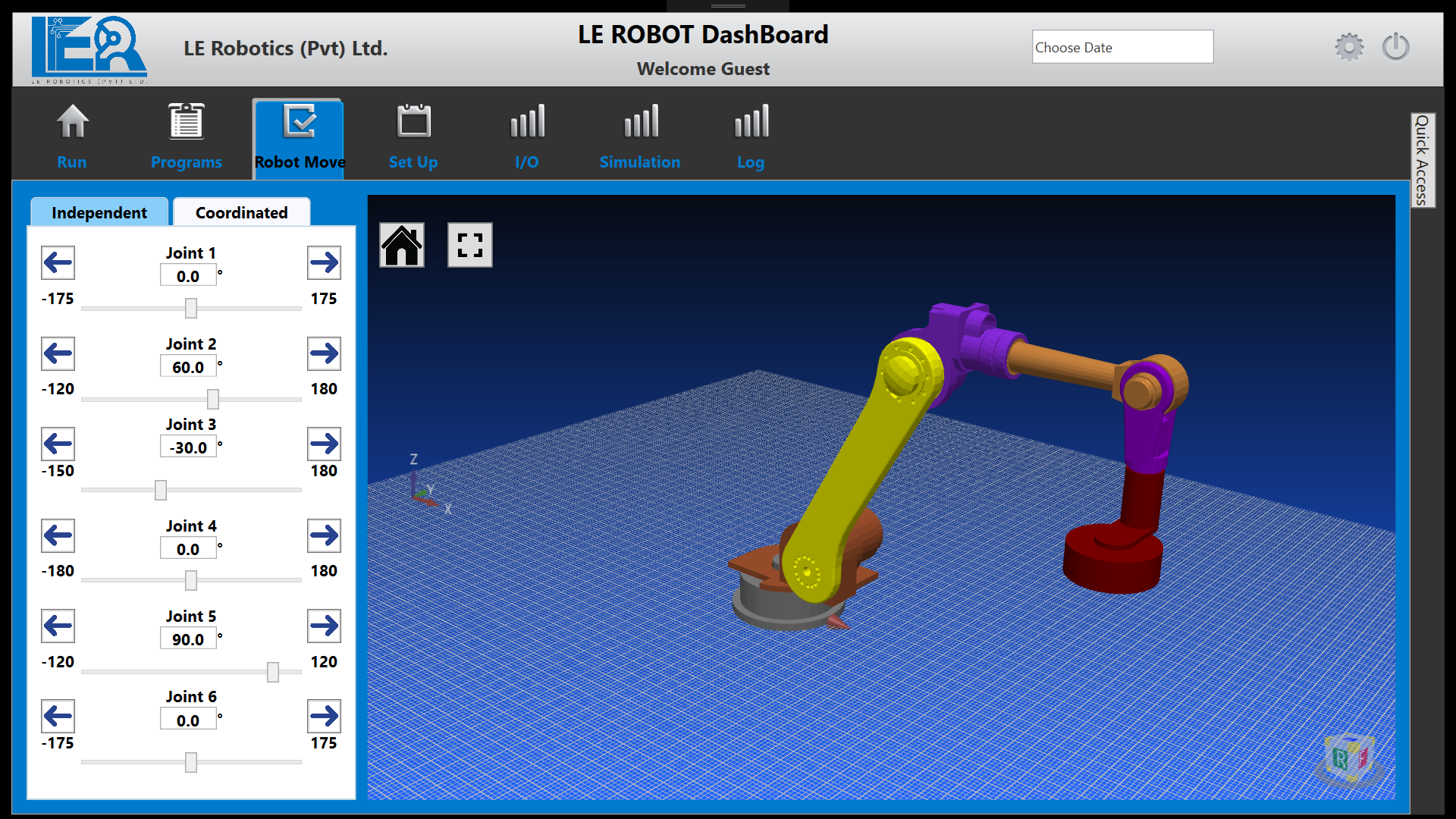Open the Choose Date picker

(1122, 47)
